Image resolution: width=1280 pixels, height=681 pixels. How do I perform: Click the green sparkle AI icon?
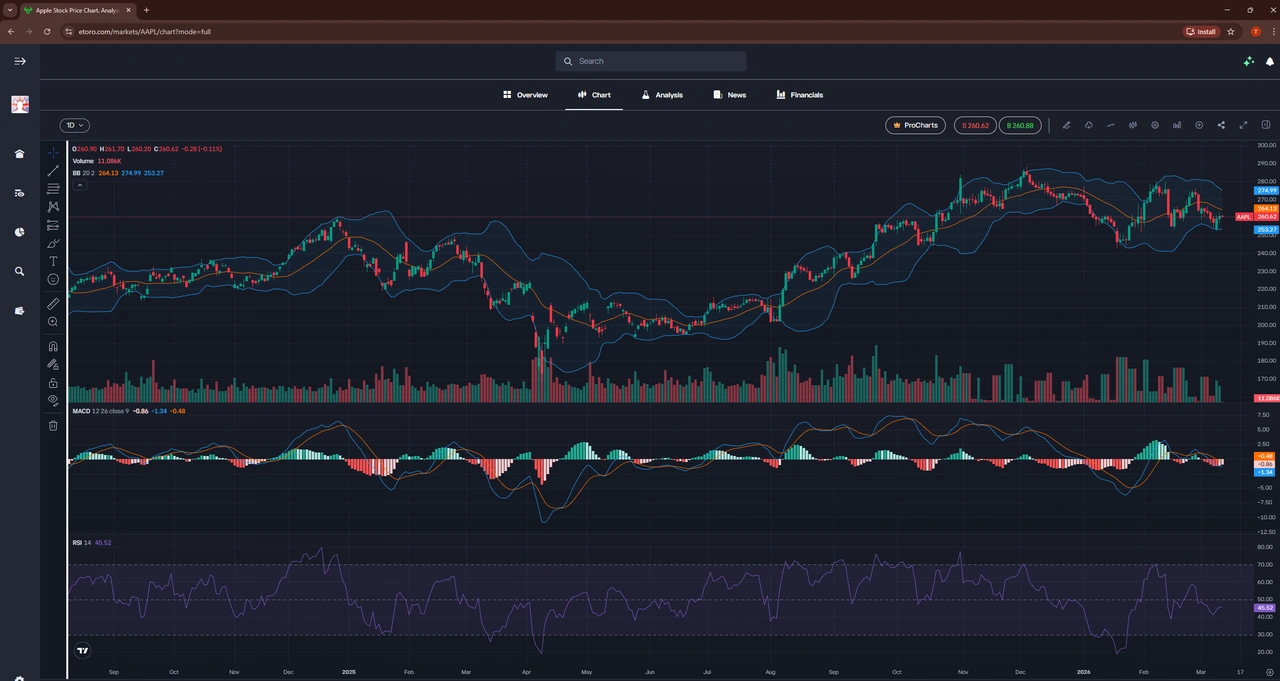(1249, 61)
